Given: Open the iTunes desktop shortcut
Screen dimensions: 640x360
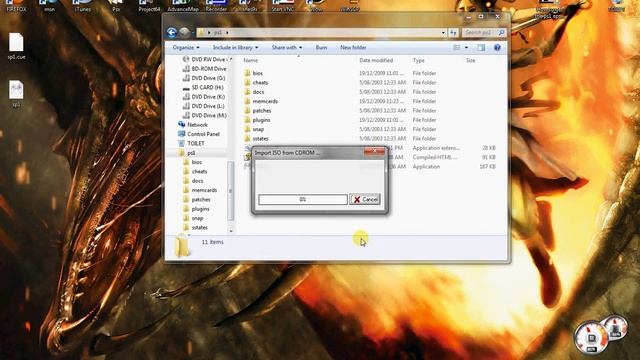Looking at the screenshot, I should (82, 5).
